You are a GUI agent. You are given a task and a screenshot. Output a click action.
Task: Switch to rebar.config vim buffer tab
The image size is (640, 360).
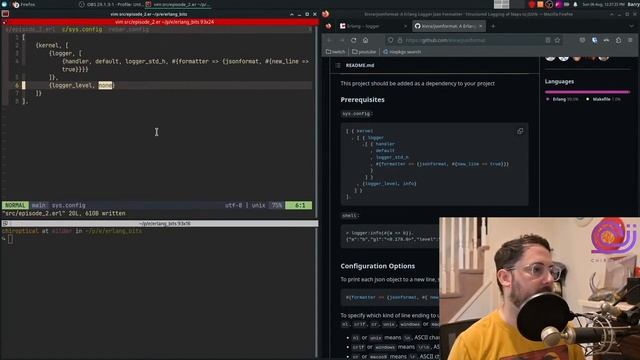pos(129,29)
